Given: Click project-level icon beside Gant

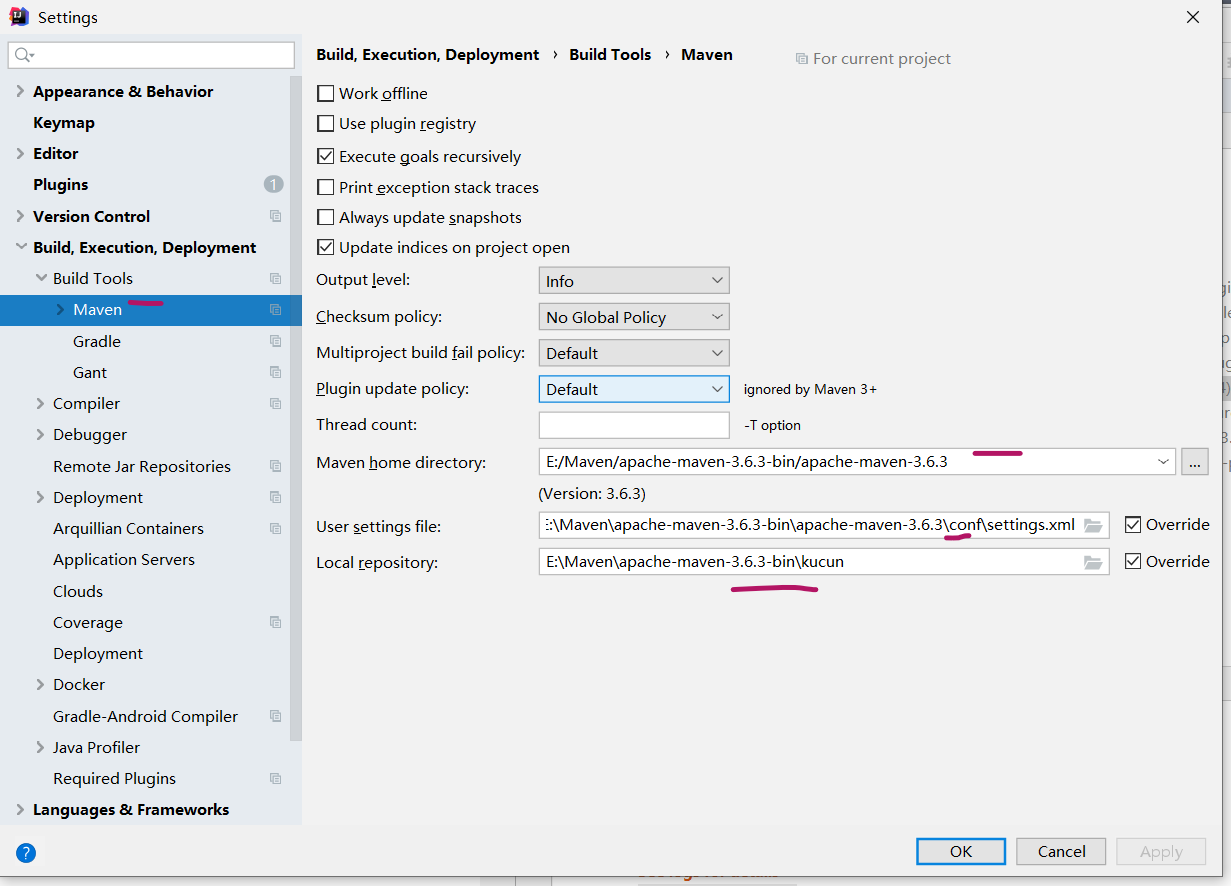Looking at the screenshot, I should click(275, 372).
